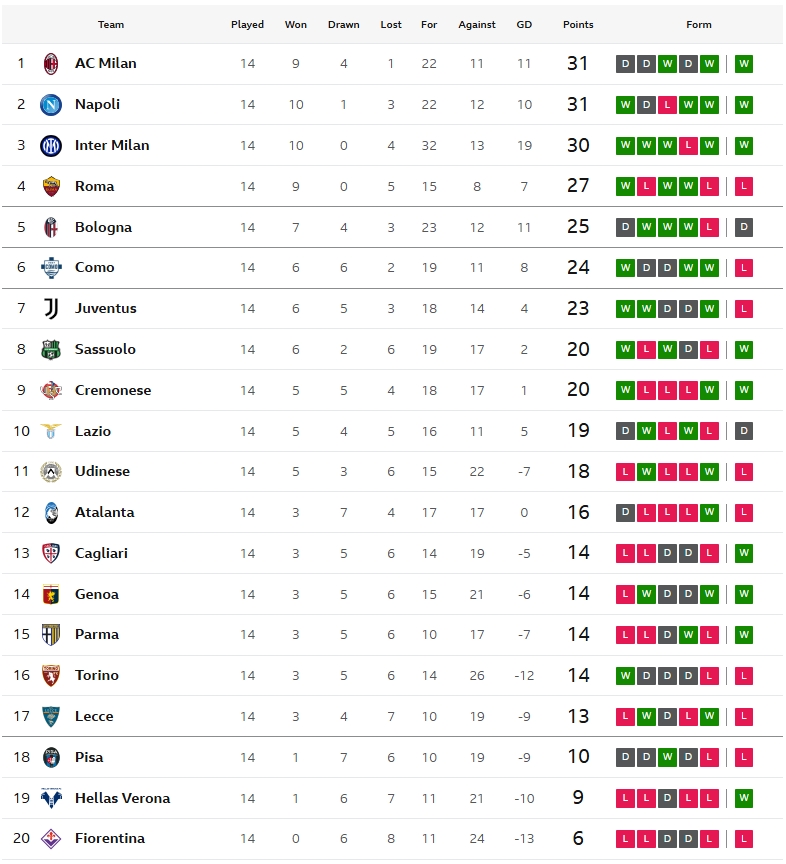Select the Inter Milan badge icon
The image size is (786, 864).
click(x=51, y=146)
